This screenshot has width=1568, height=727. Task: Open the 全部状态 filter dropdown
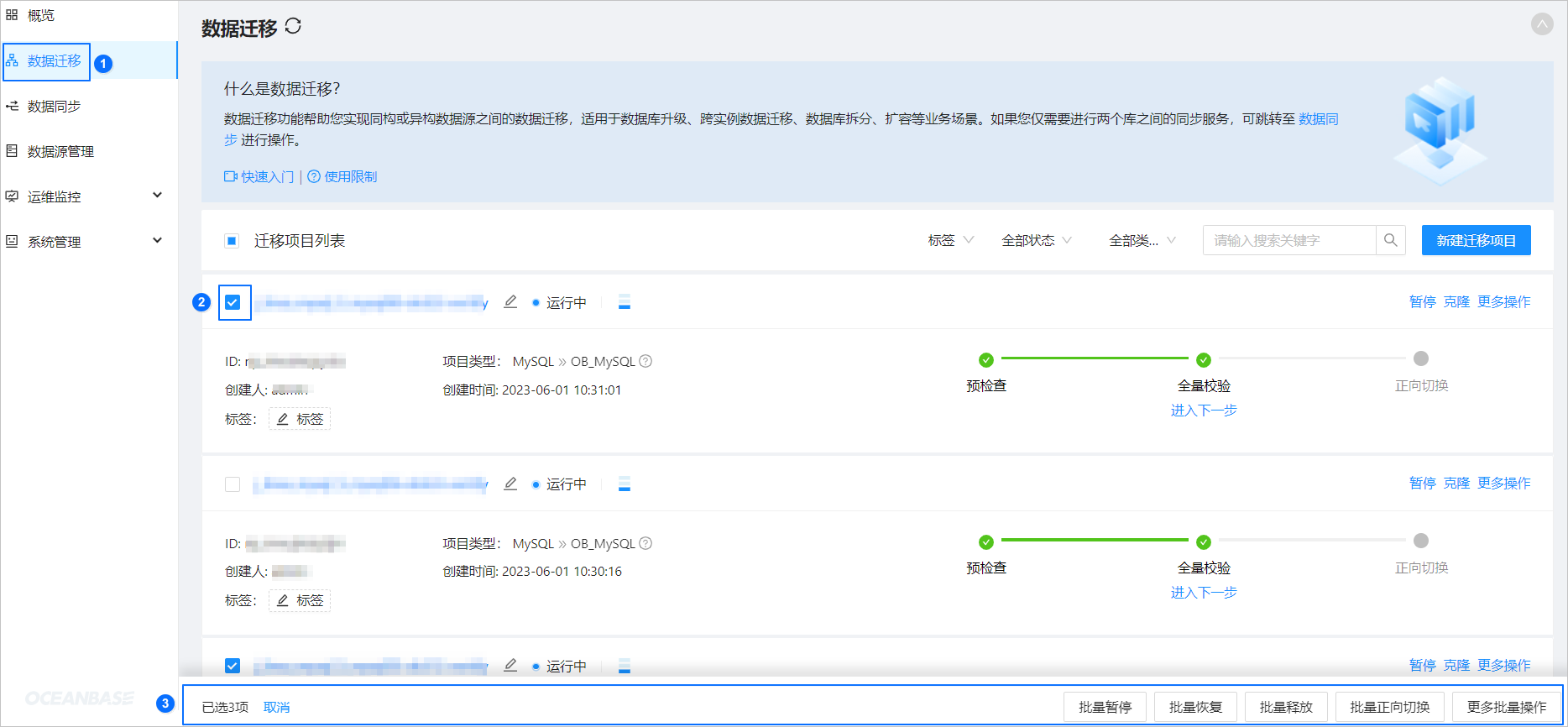(1037, 240)
